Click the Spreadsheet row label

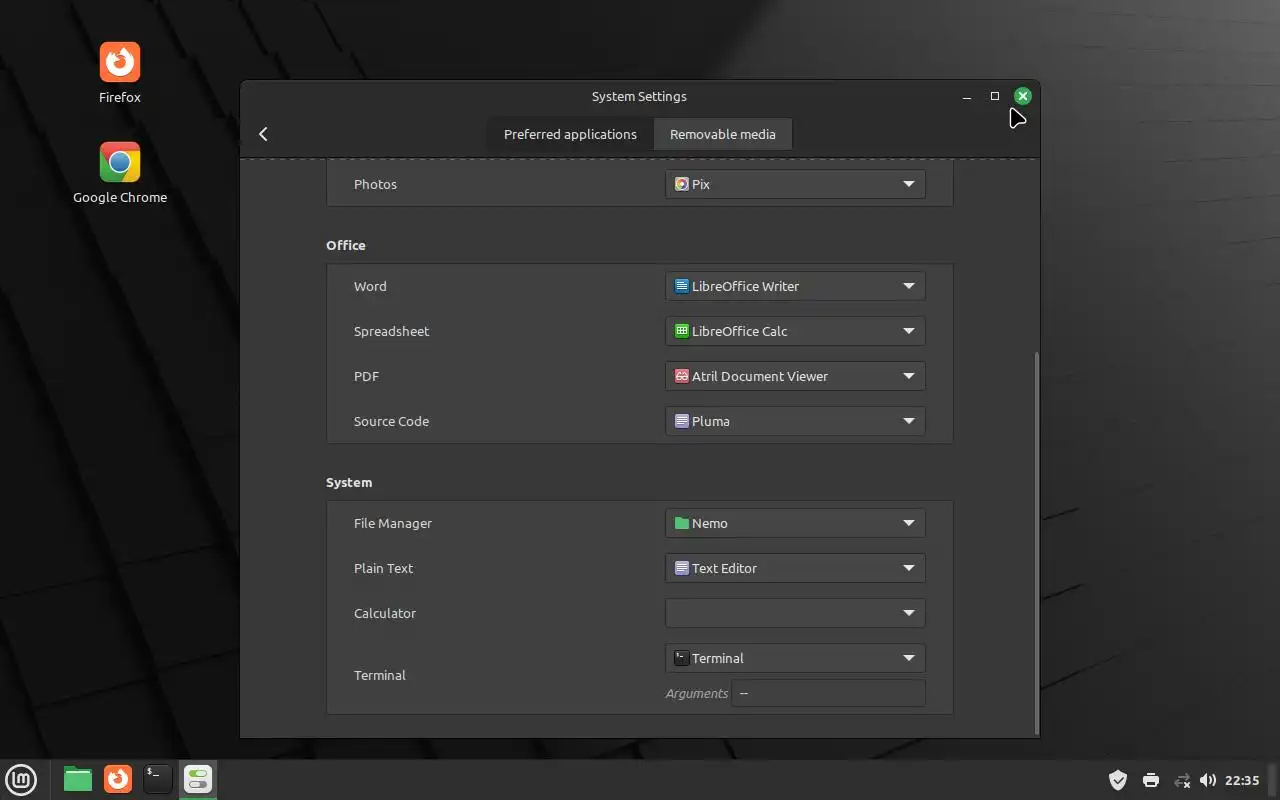[x=391, y=331]
